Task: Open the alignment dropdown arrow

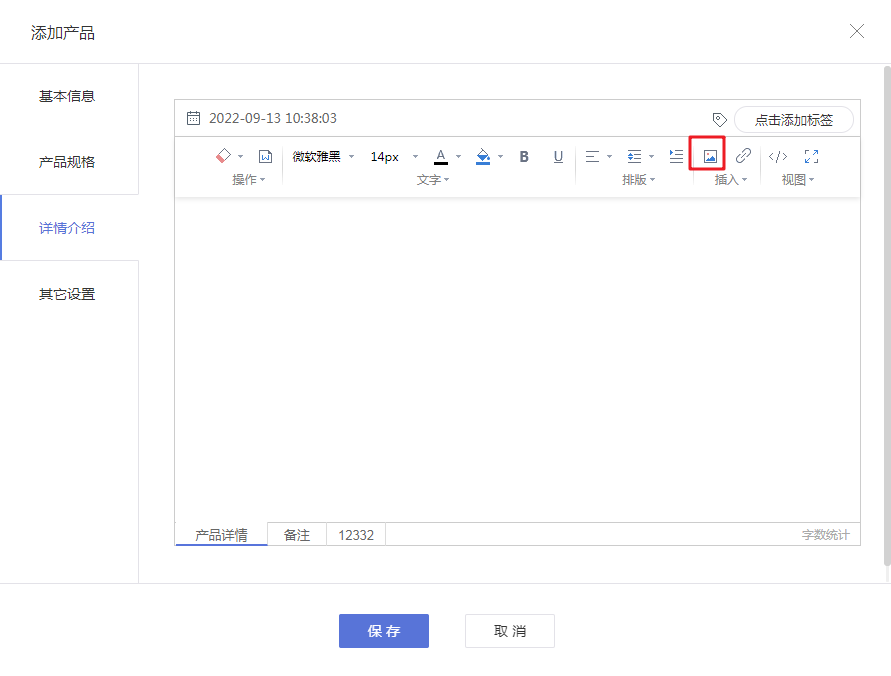Action: [x=610, y=157]
